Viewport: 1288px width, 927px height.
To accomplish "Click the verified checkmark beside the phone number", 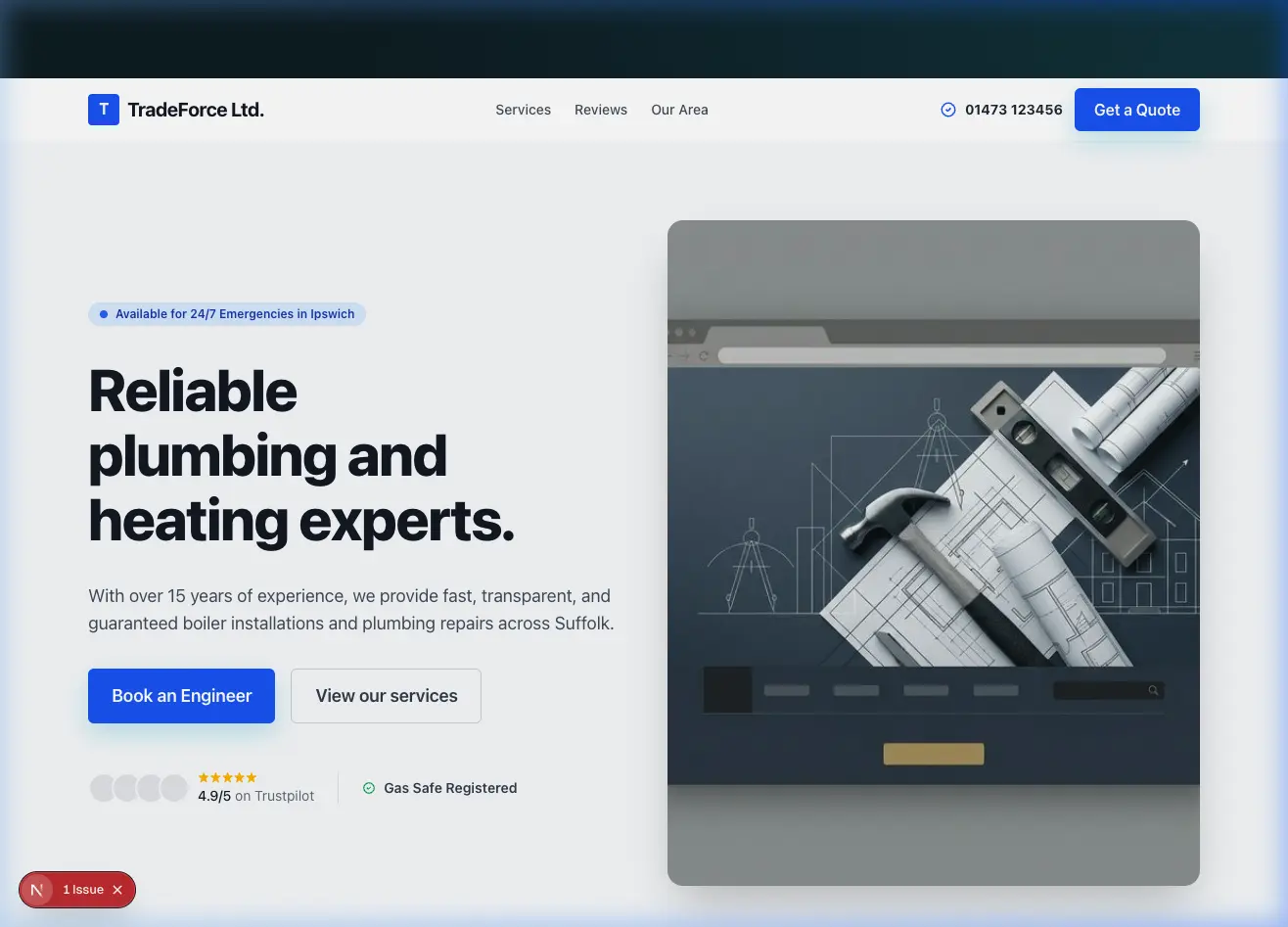I will click(947, 109).
